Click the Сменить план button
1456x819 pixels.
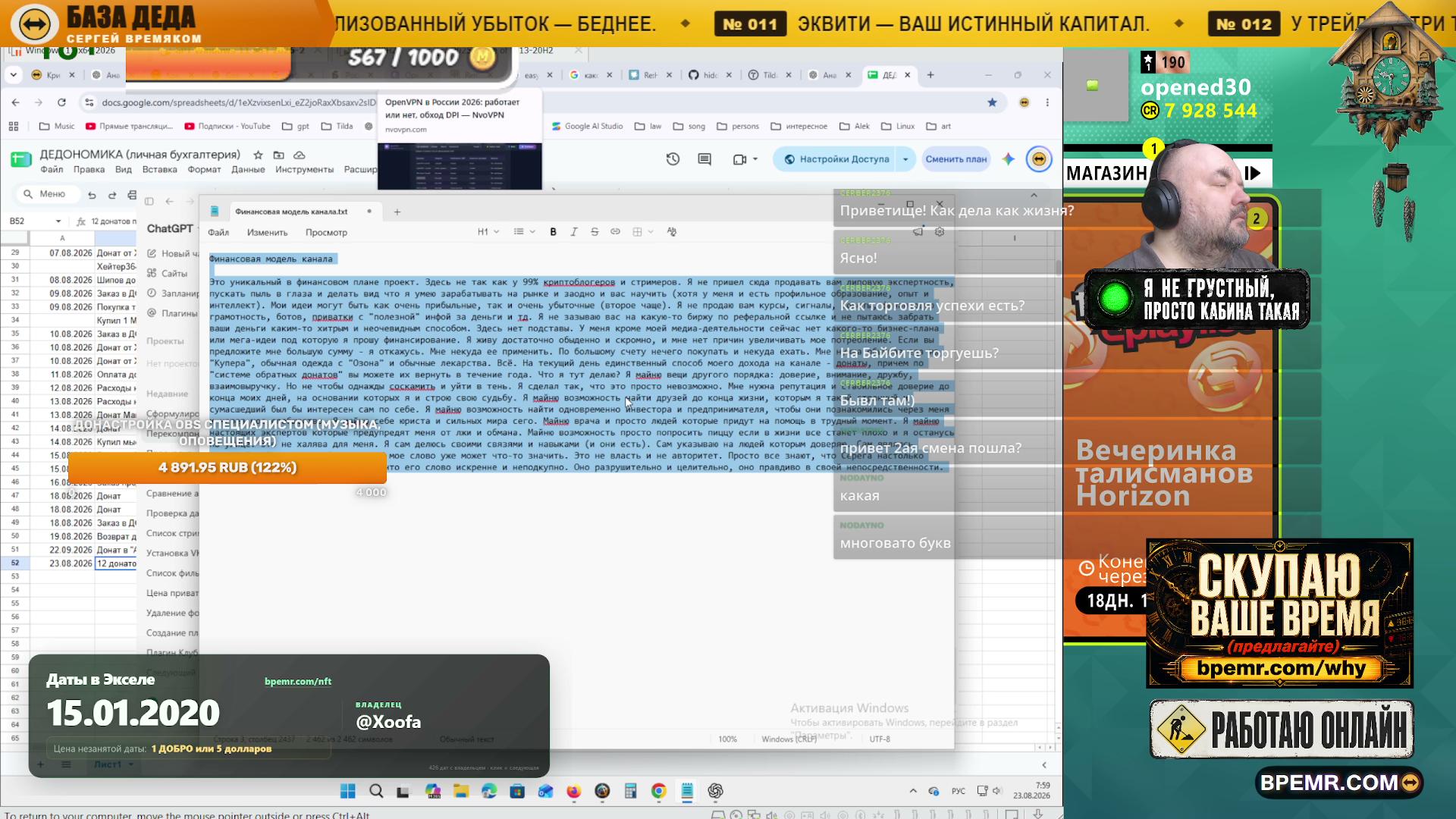coord(956,159)
